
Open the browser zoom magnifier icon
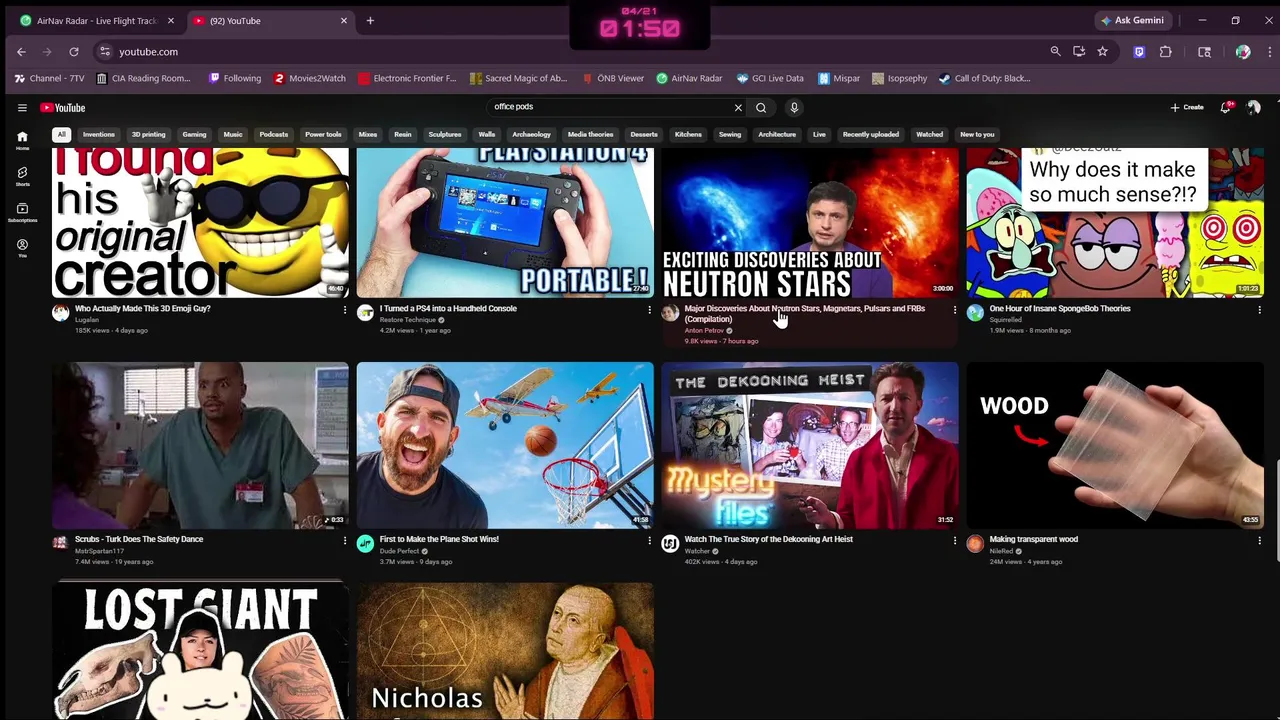click(x=1055, y=51)
